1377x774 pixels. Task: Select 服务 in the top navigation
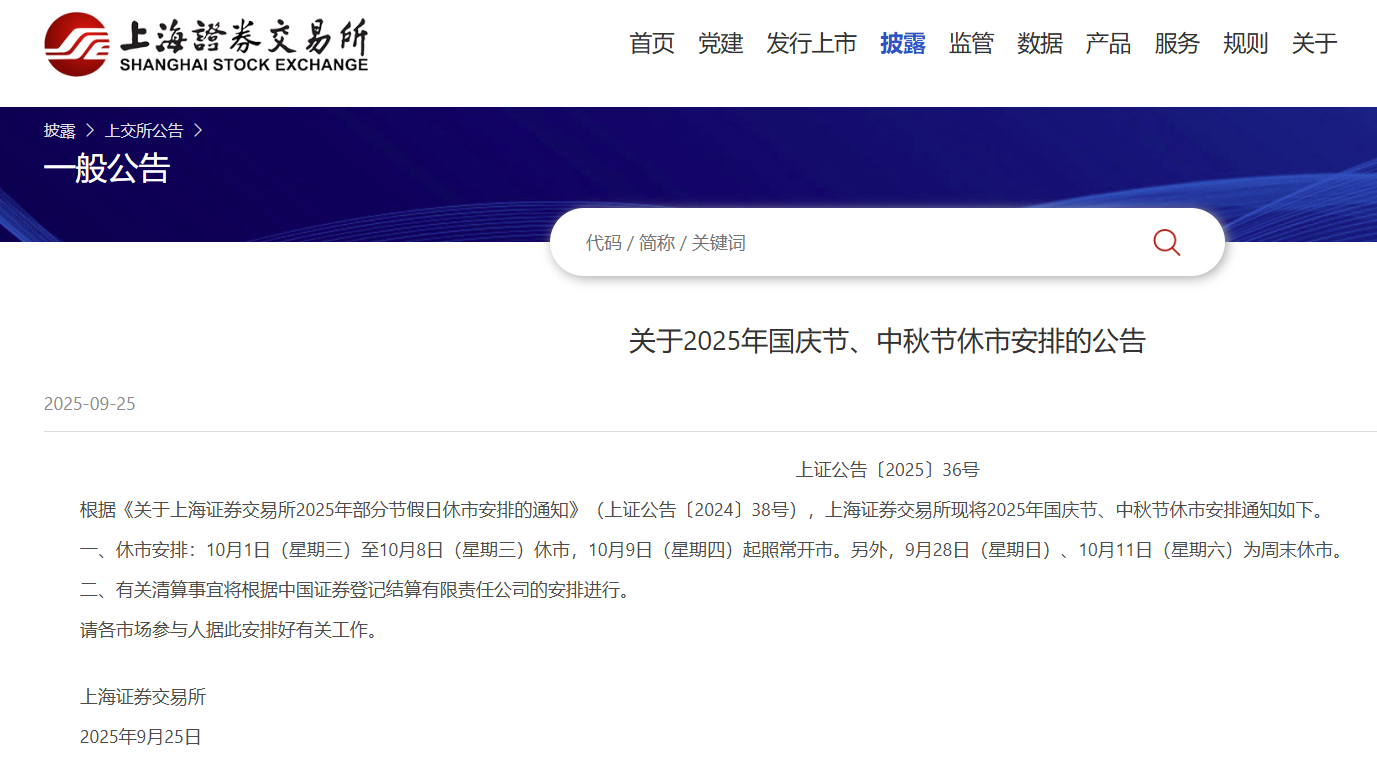point(1177,44)
